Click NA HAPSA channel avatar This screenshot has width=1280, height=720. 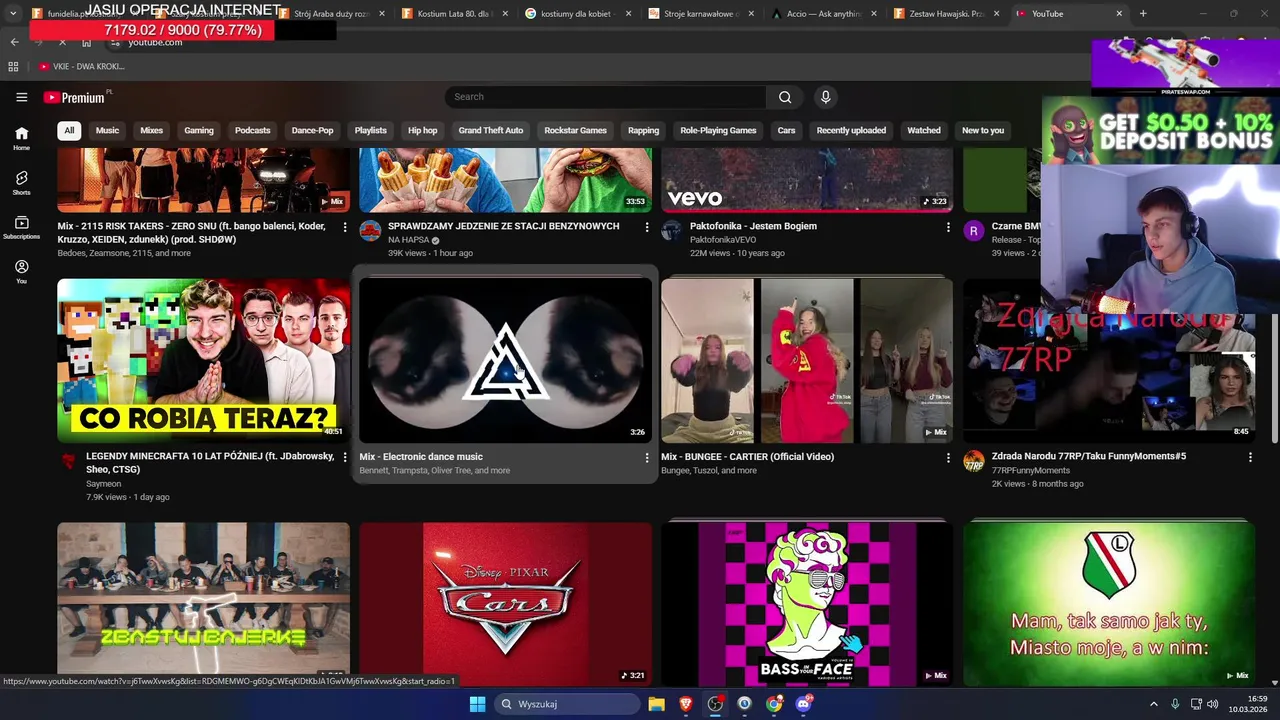pyautogui.click(x=370, y=231)
